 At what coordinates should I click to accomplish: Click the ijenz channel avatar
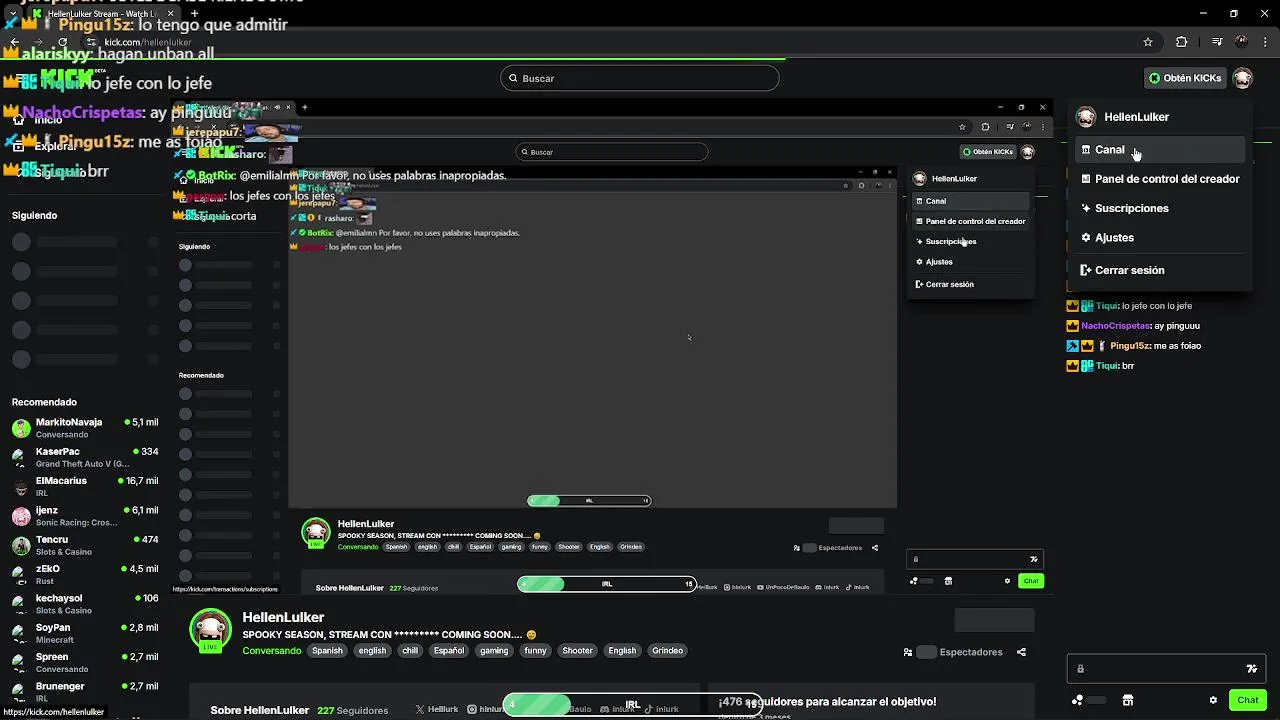[21, 516]
